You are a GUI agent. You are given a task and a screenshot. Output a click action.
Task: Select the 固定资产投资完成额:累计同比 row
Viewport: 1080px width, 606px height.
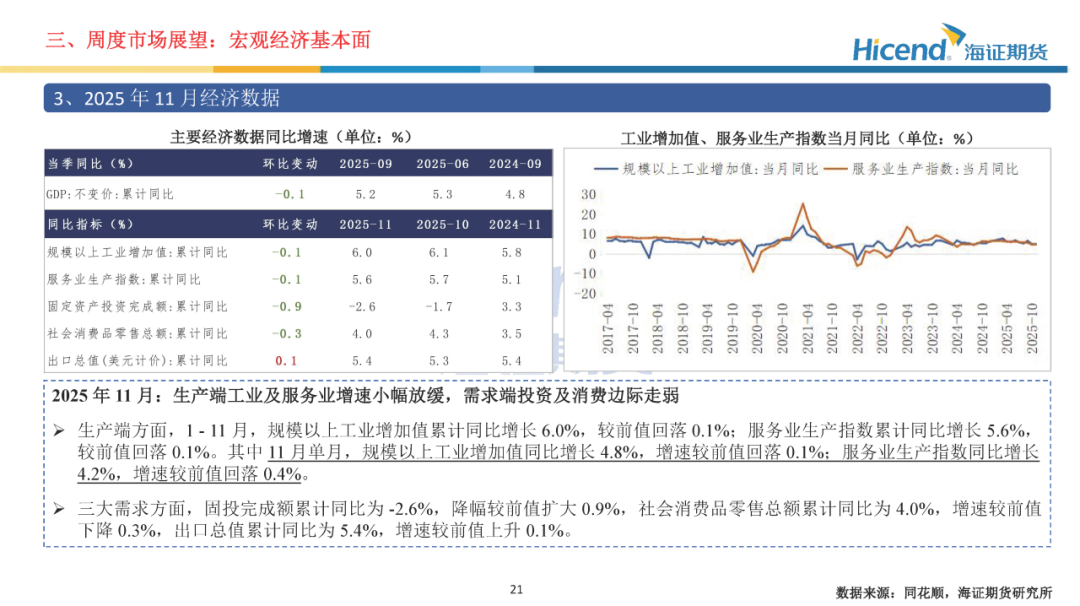pos(298,306)
